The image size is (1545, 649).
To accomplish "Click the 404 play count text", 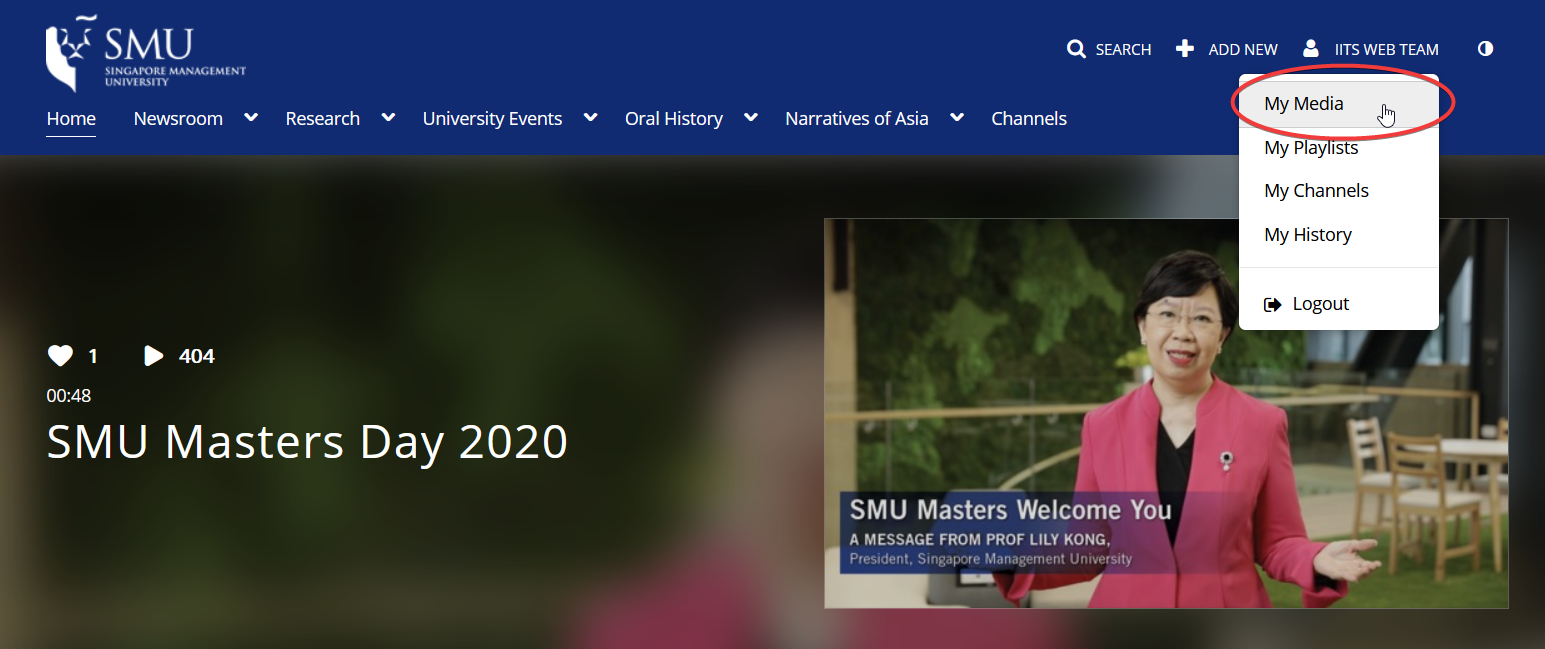I will pyautogui.click(x=196, y=356).
